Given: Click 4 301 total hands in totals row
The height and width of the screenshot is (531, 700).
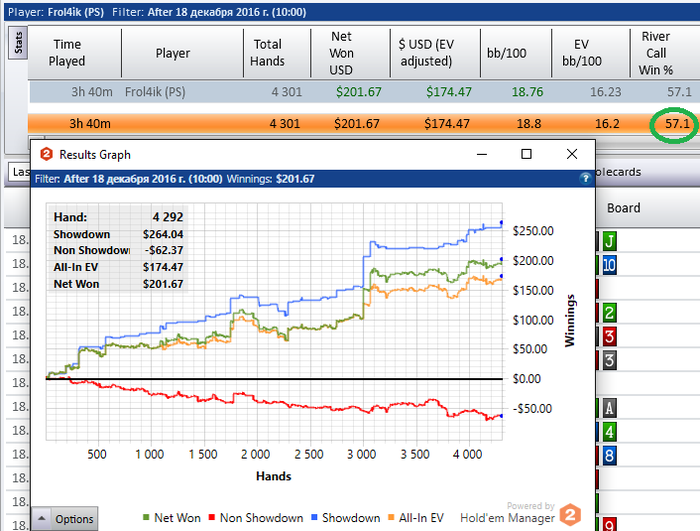Looking at the screenshot, I should [x=284, y=124].
